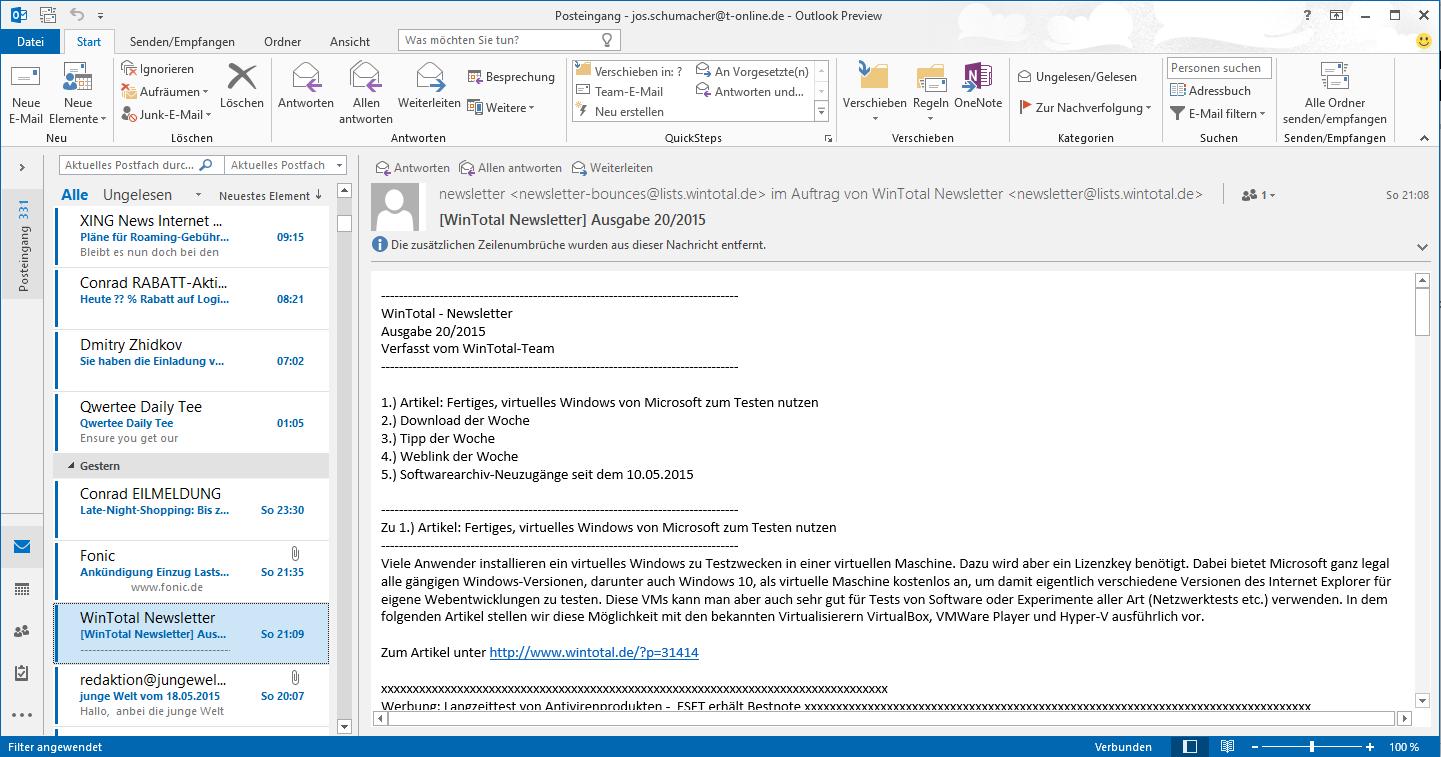1441x757 pixels.
Task: Open the Aufräumen dropdown
Action: 166,92
